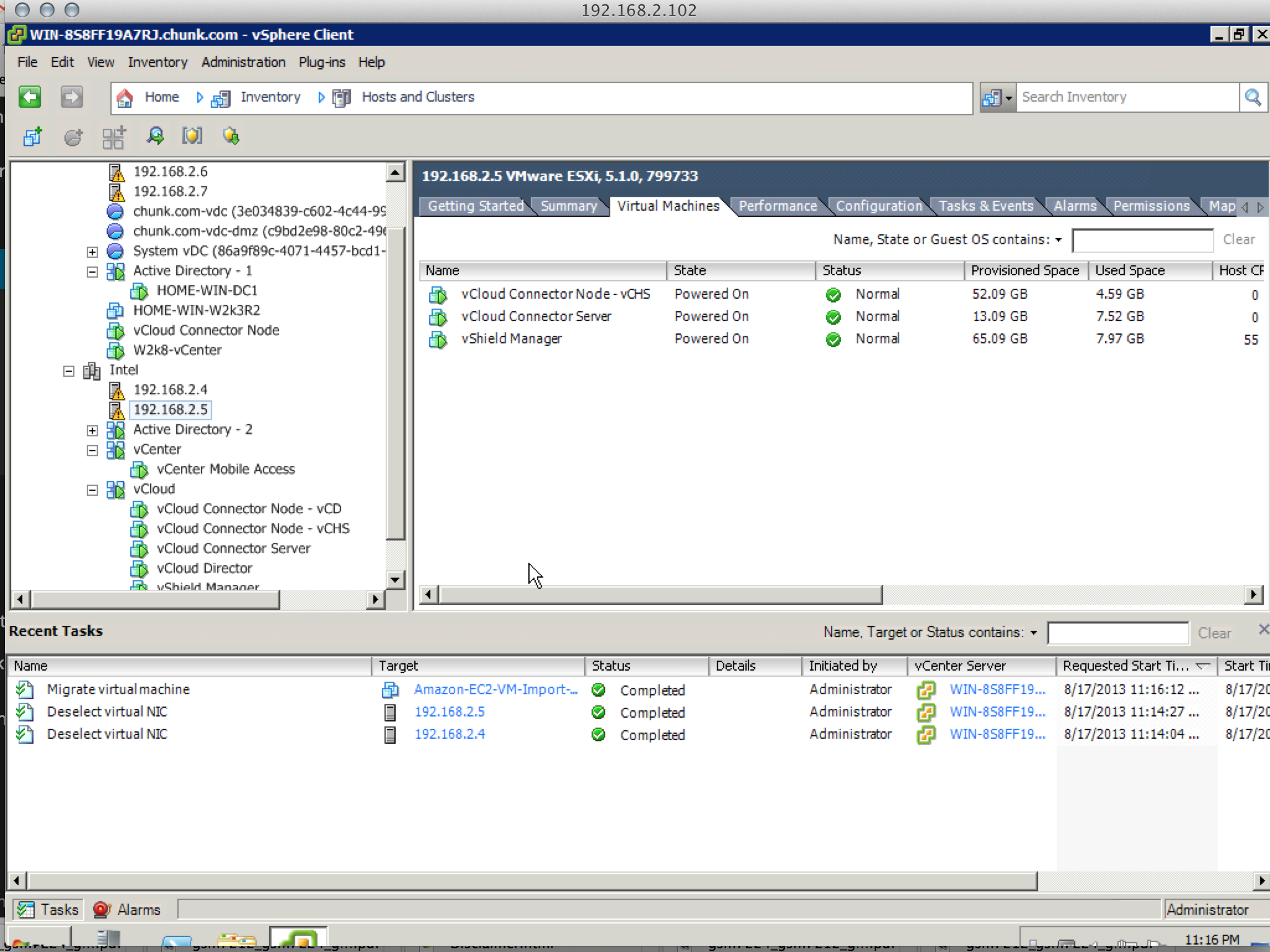Expand the Active Directory - 2 node
The height and width of the screenshot is (952, 1270).
92,430
